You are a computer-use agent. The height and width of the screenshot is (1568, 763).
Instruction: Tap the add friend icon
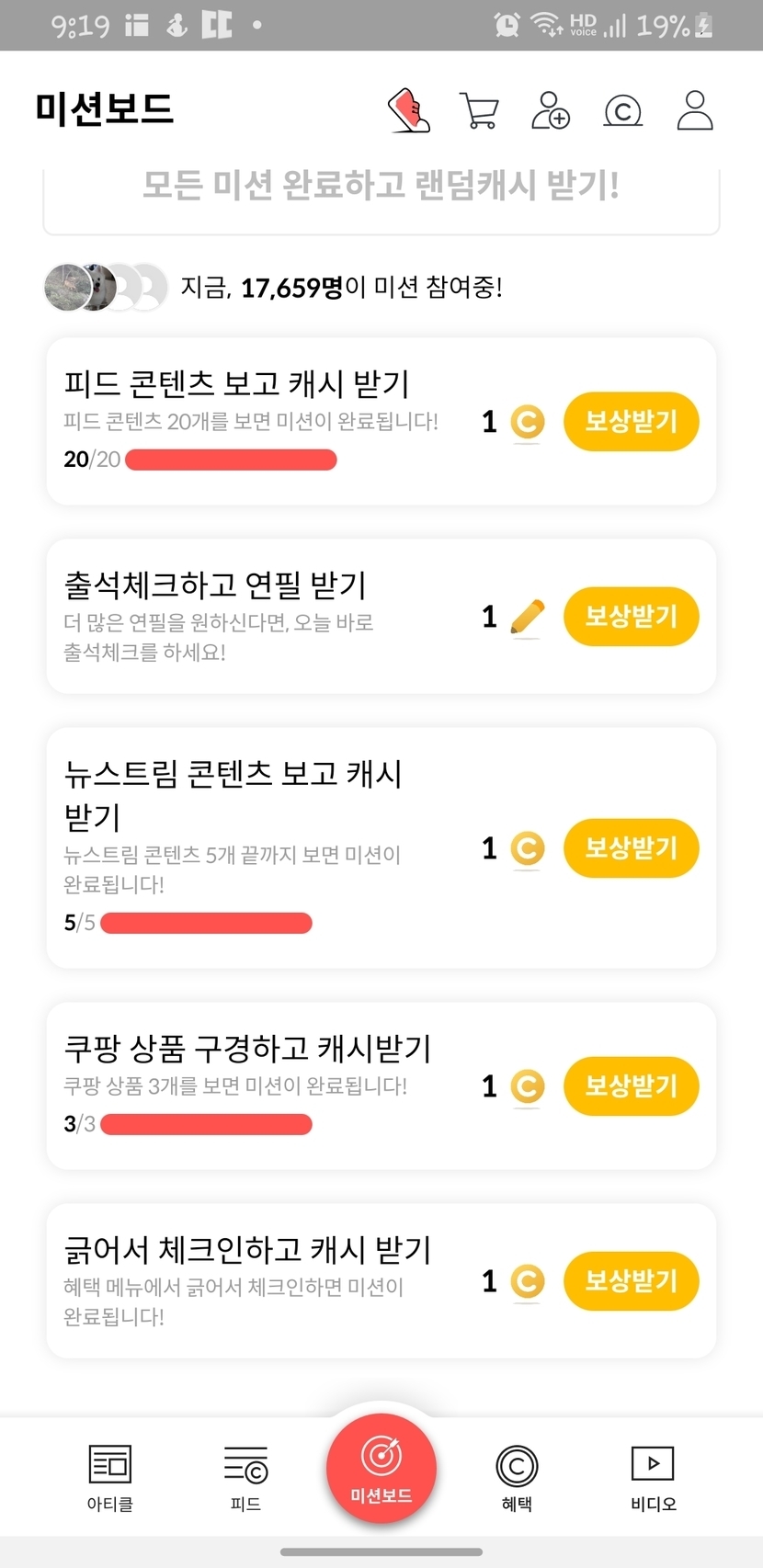(551, 110)
